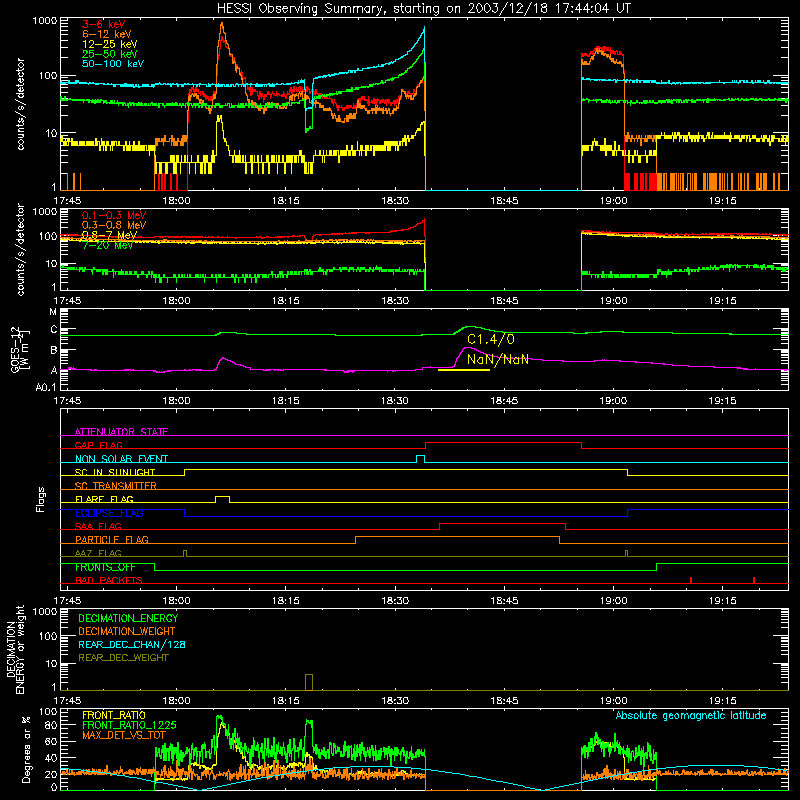The height and width of the screenshot is (800, 800).
Task: Click the 19:00 tick label under the keV panel
Action: coord(613,201)
